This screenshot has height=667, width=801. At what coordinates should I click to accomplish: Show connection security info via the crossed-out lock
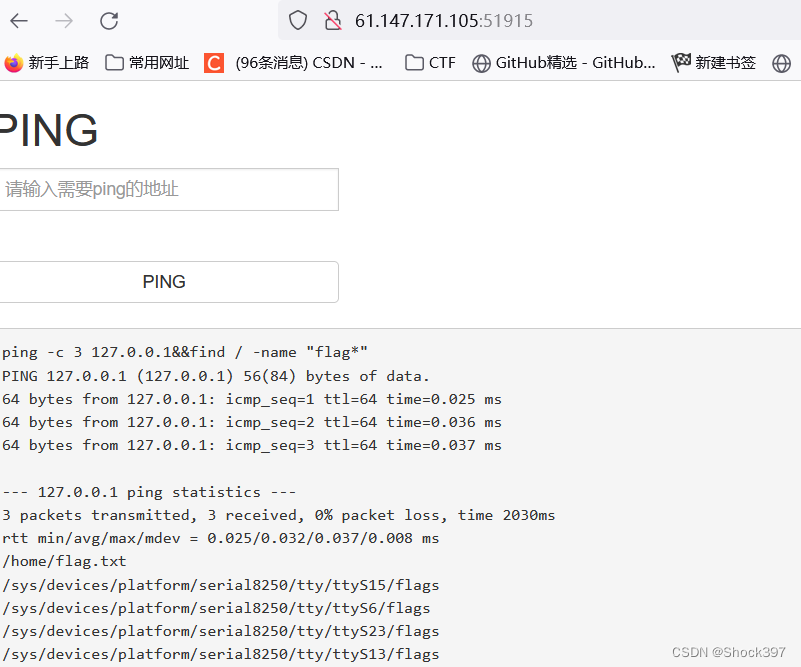(x=333, y=21)
